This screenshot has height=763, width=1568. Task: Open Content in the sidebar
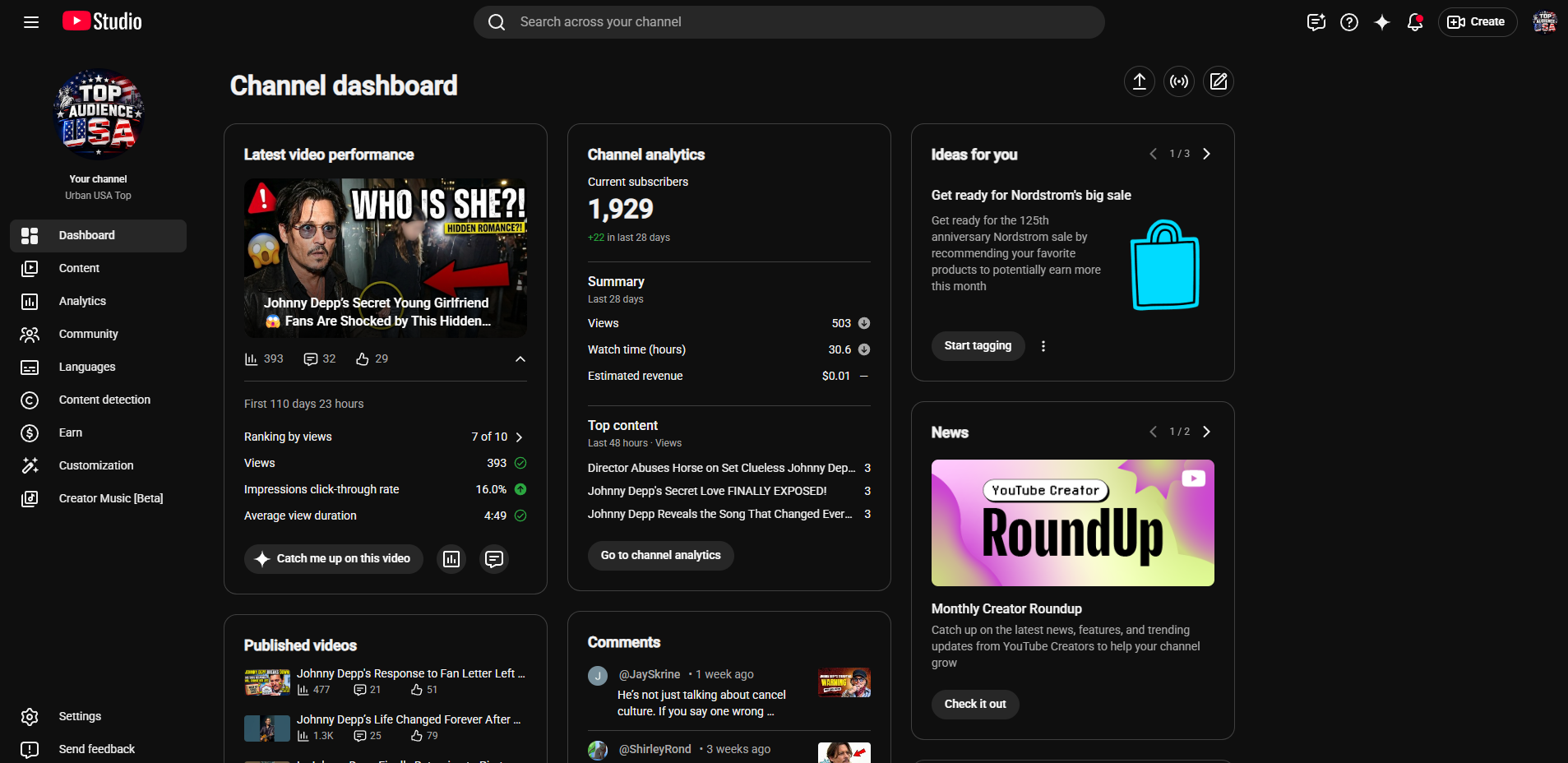pos(98,268)
